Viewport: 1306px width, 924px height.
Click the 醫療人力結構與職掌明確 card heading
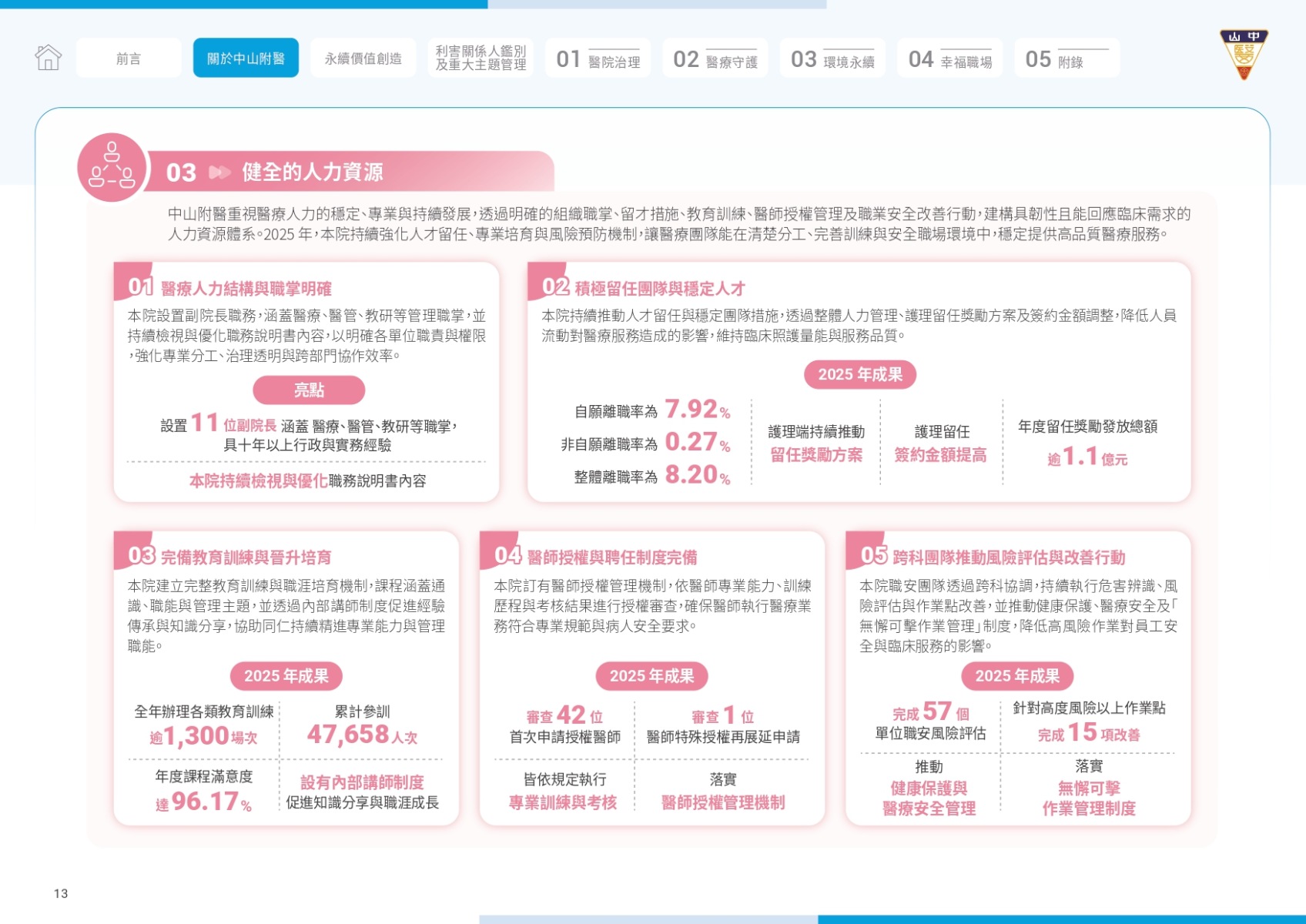pos(246,289)
